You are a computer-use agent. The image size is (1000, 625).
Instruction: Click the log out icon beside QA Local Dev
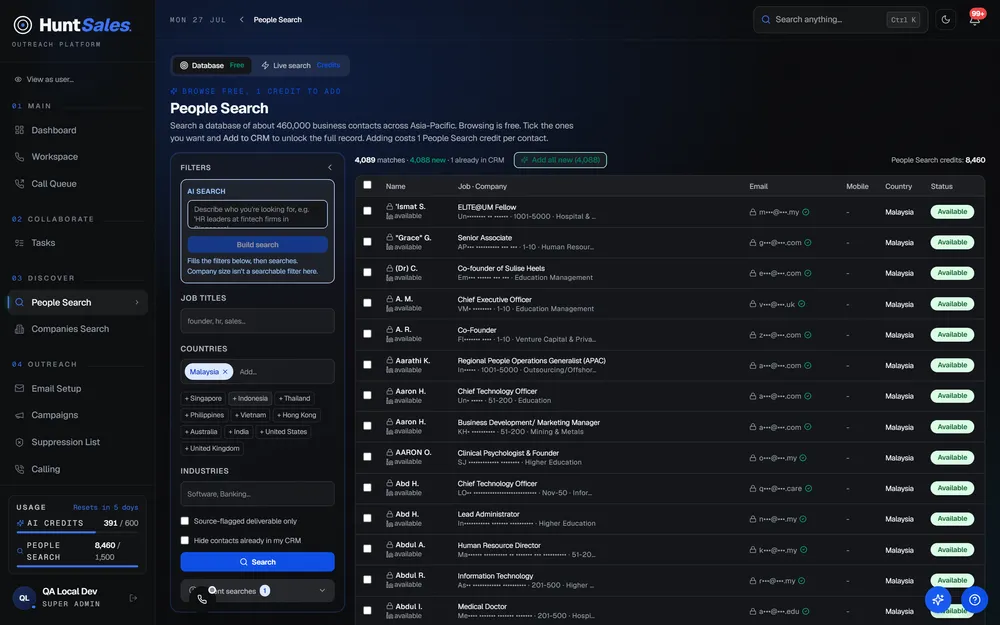(133, 598)
